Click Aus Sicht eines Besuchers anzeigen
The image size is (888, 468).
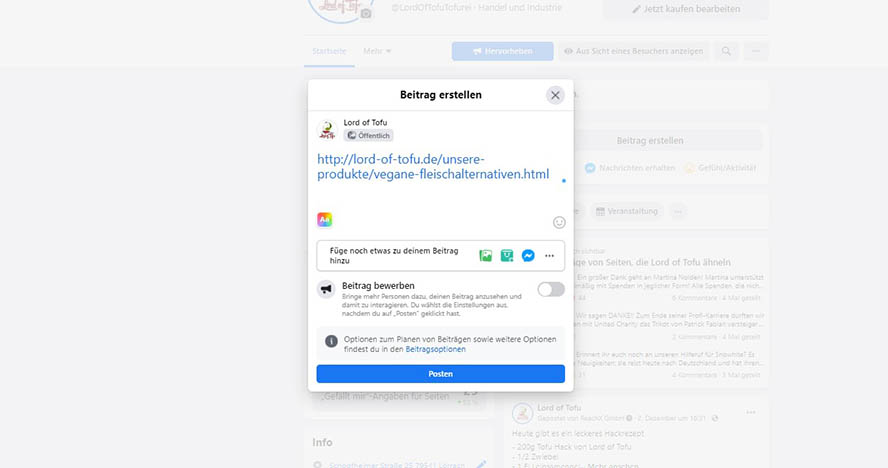(x=633, y=51)
